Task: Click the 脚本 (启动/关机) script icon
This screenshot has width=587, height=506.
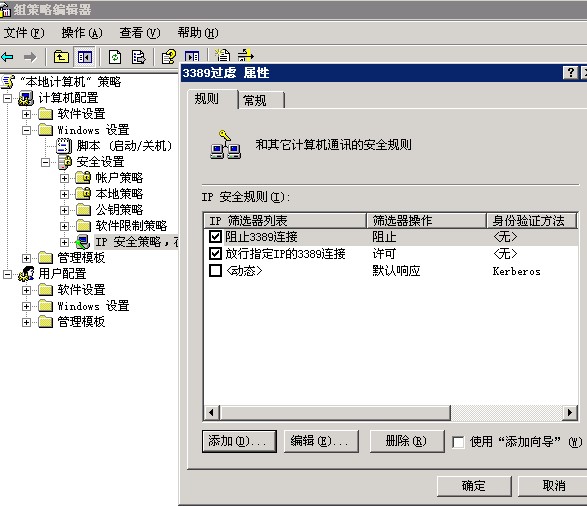Action: [x=64, y=146]
